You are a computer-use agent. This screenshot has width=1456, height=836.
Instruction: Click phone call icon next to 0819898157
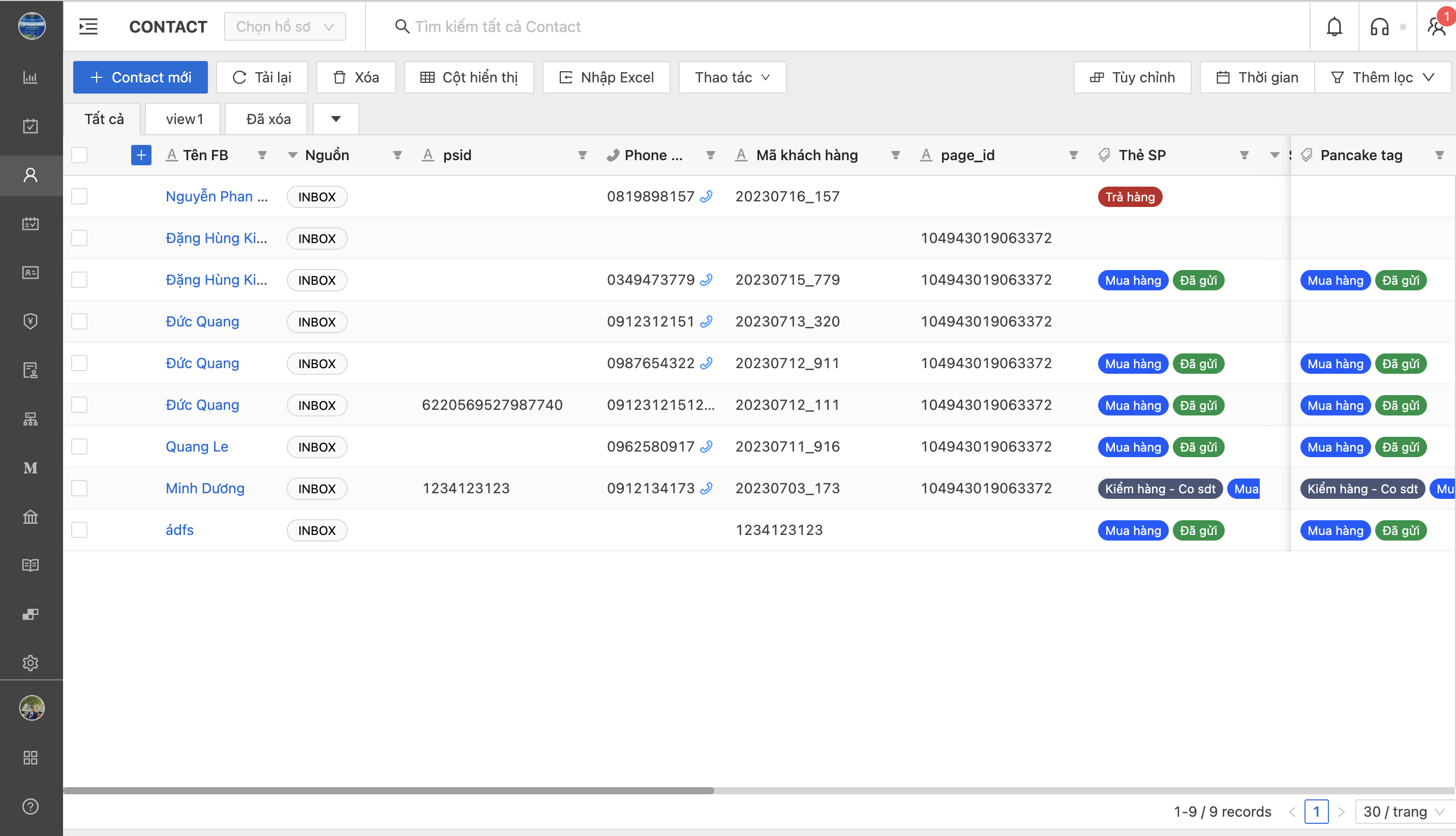click(707, 196)
